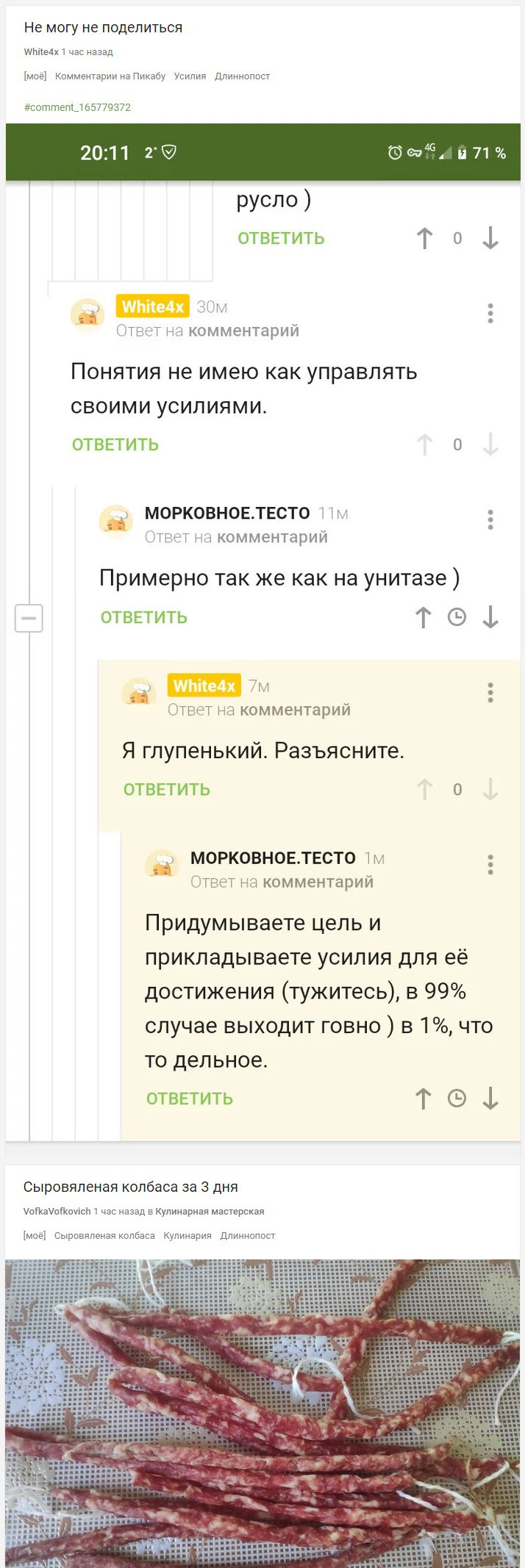Open the 'Длиннопост' tag of the first post
This screenshot has width=525, height=1568.
click(242, 76)
